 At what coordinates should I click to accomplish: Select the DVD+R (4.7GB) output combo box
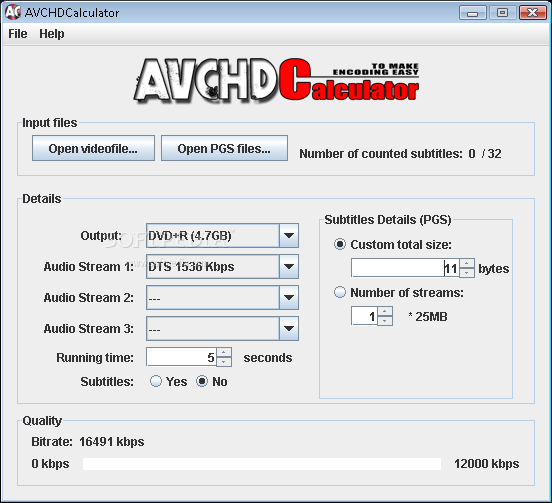click(222, 235)
